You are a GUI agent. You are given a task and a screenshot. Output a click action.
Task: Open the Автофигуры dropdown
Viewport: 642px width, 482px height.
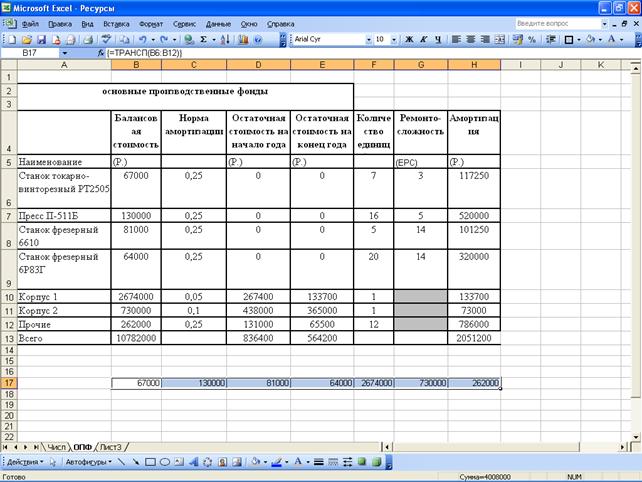click(89, 462)
